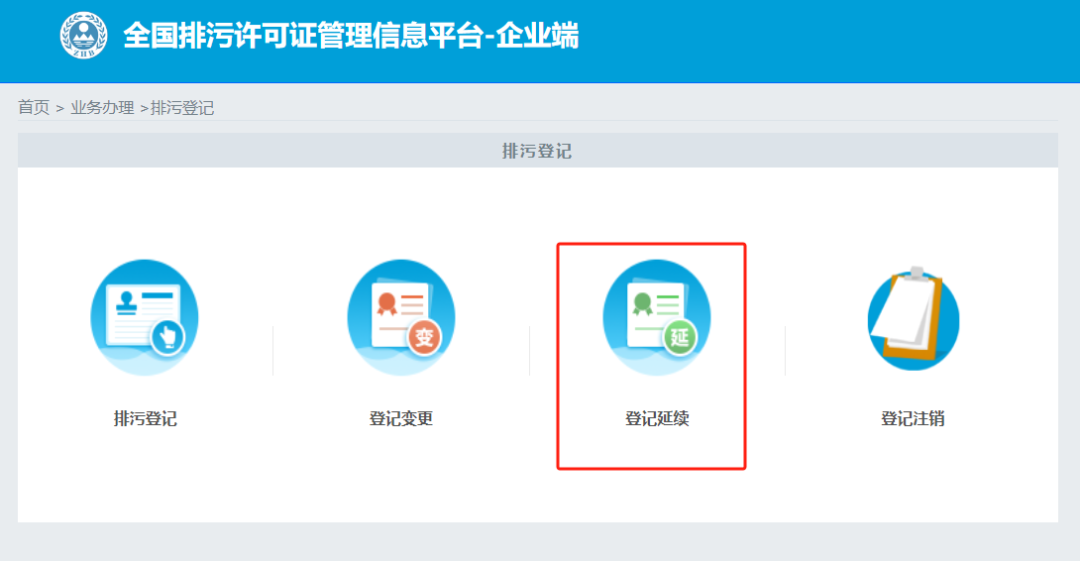This screenshot has width=1080, height=561.
Task: Click the 排污登记 panel header bar
Action: point(537,151)
